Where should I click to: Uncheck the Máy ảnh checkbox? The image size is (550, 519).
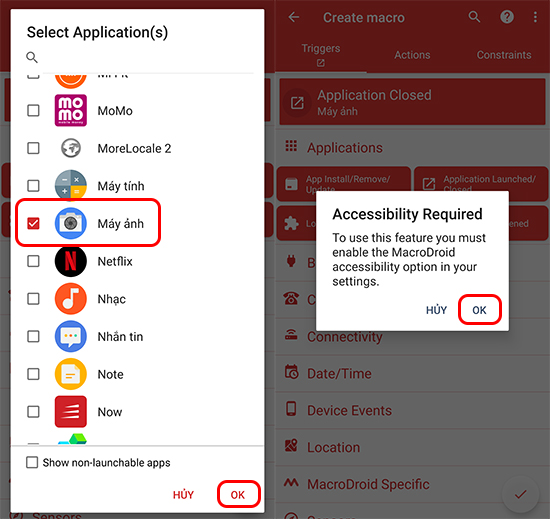[33, 223]
